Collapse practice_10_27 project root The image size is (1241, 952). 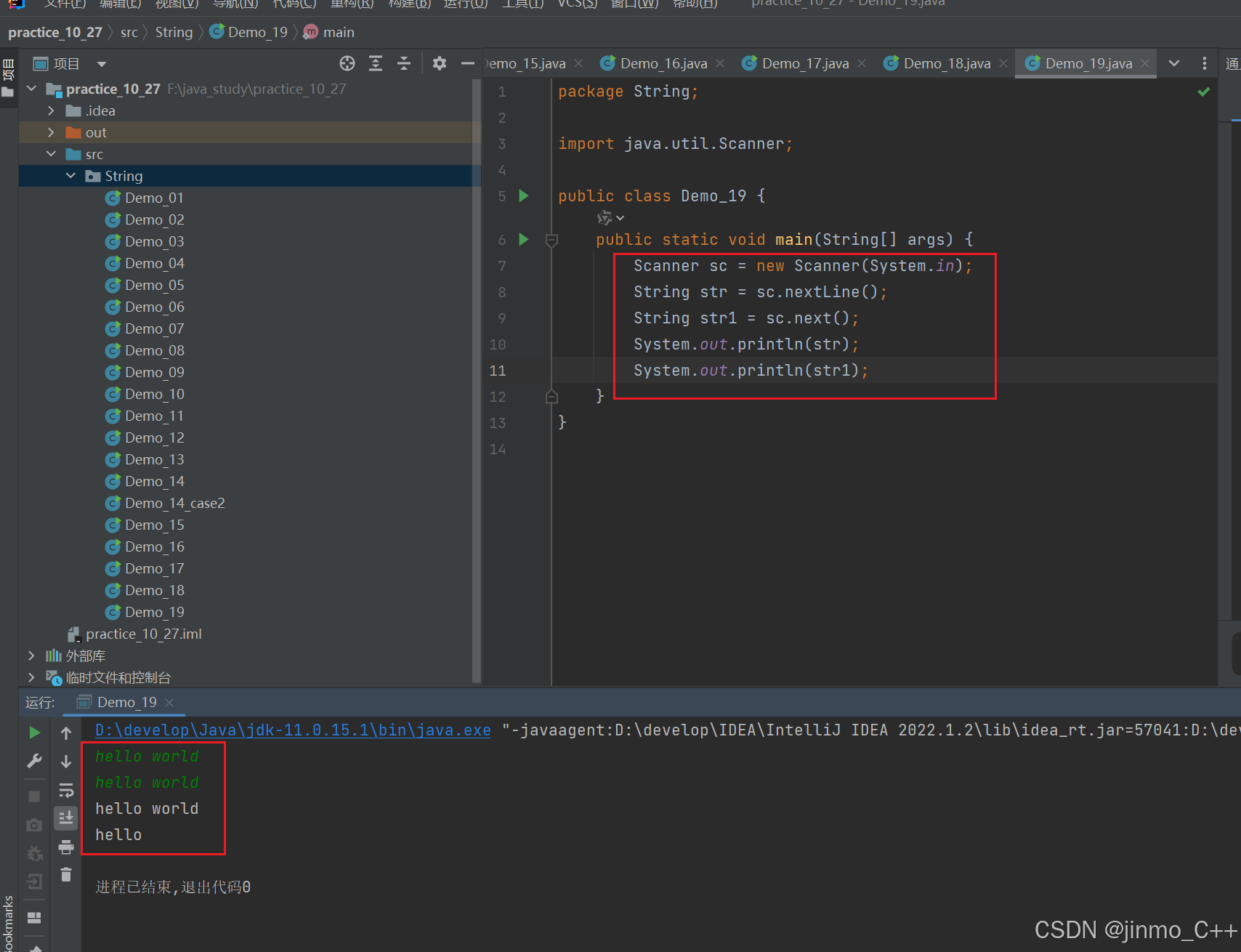tap(31, 89)
